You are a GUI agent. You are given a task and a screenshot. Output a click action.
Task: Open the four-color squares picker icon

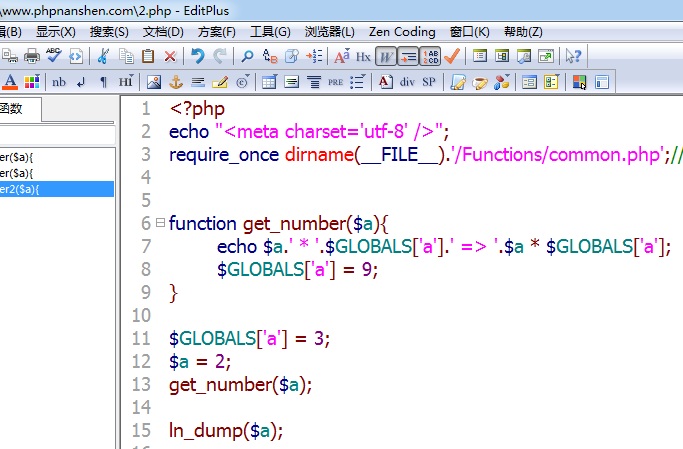point(579,82)
